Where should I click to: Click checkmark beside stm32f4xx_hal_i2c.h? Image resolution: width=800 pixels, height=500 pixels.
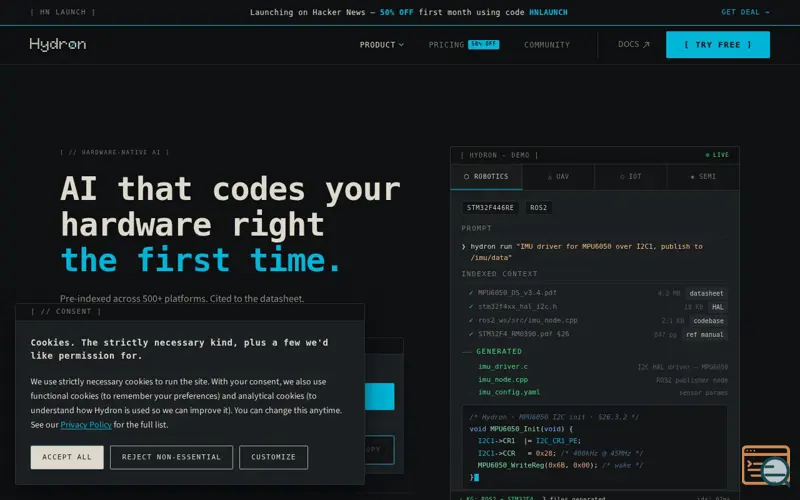coord(470,307)
